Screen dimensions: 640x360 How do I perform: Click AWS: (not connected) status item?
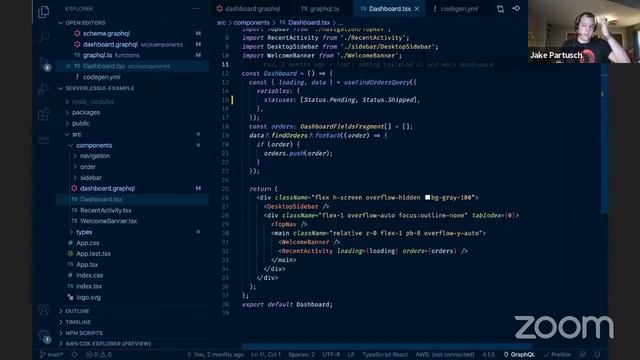[x=444, y=355]
